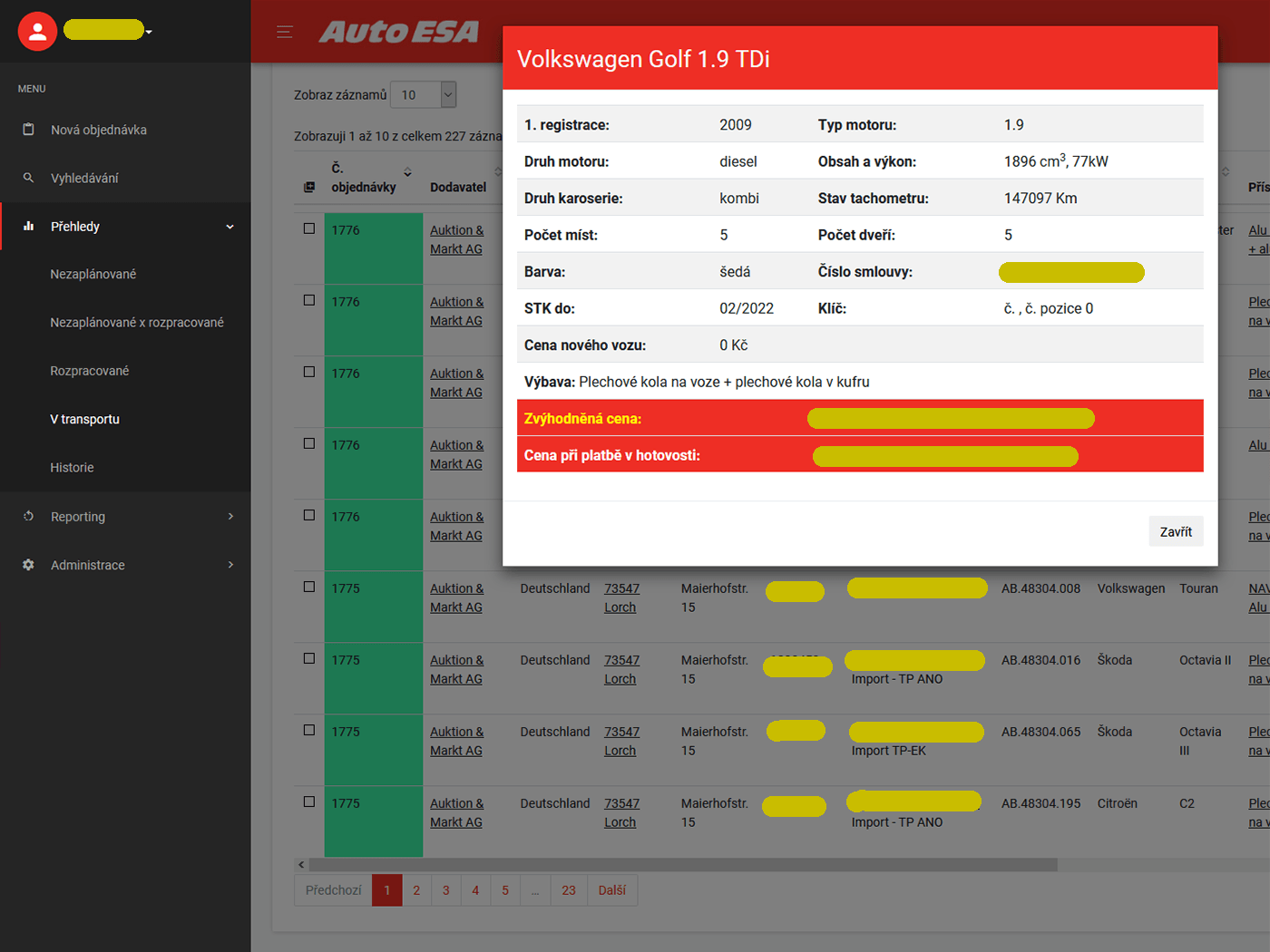Viewport: 1270px width, 952px height.
Task: Check the fifth 1776 row checkbox
Action: 309,515
